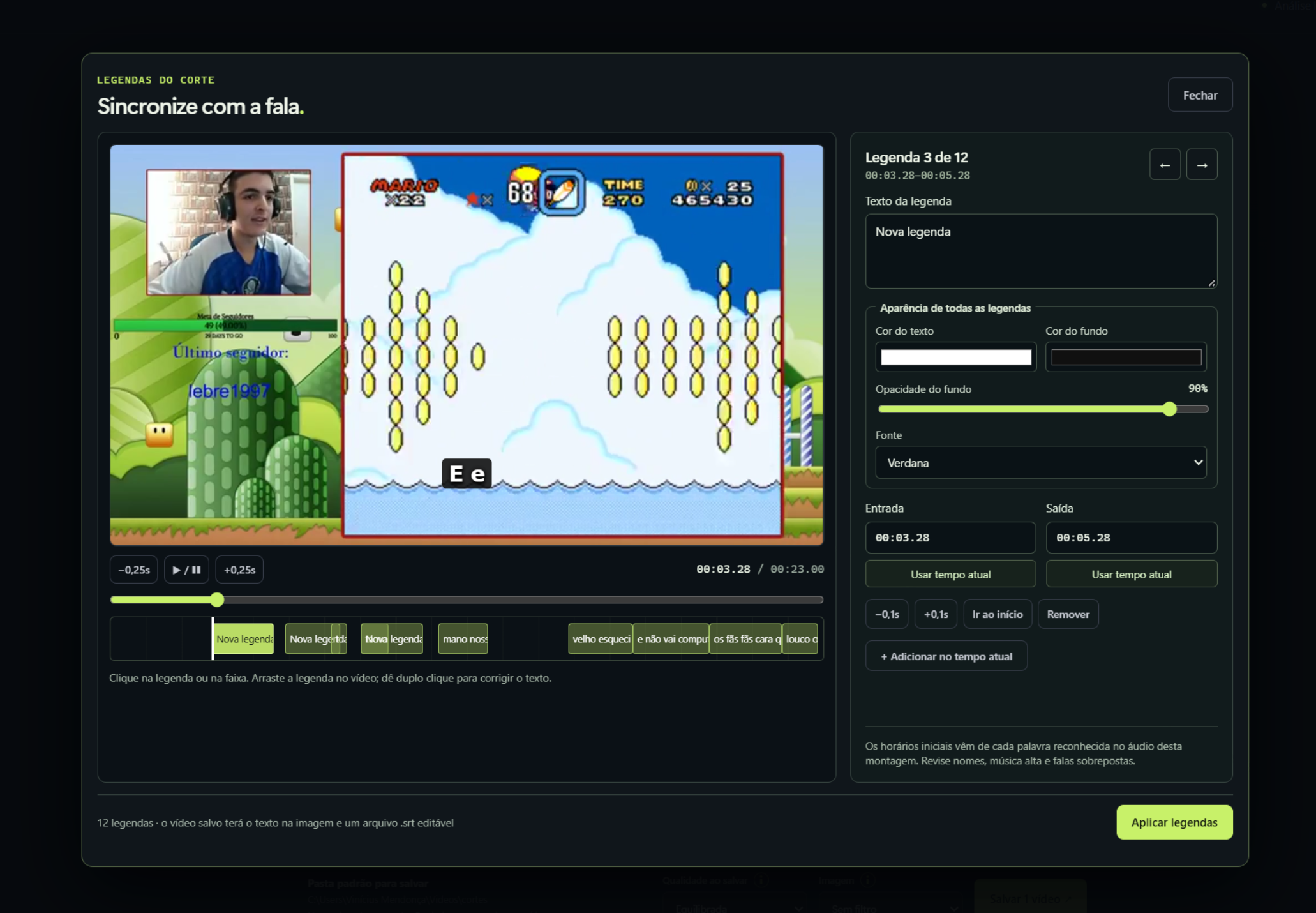Select the 'os fãs fãs cara q' timeline clip
The image size is (1316, 913).
[x=745, y=639]
